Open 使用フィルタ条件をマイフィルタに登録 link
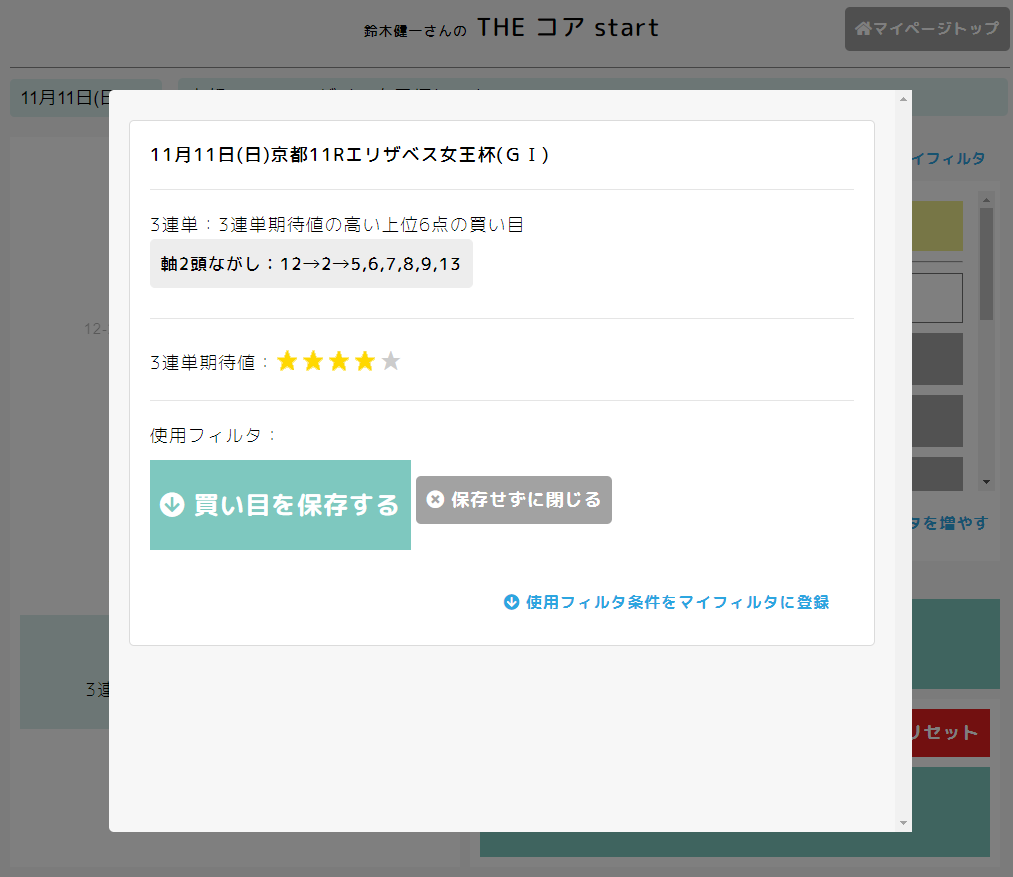This screenshot has height=877, width=1013. coord(677,602)
